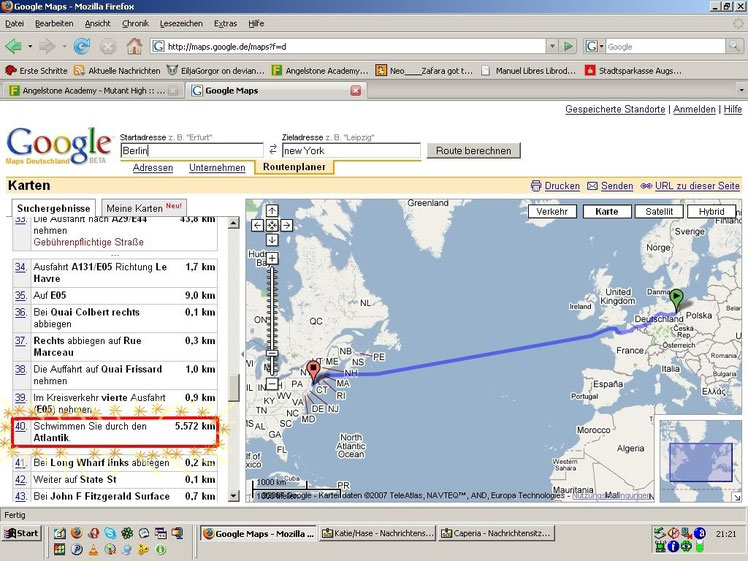Pan the map right with the right arrow
This screenshot has width=748, height=561.
(x=286, y=225)
